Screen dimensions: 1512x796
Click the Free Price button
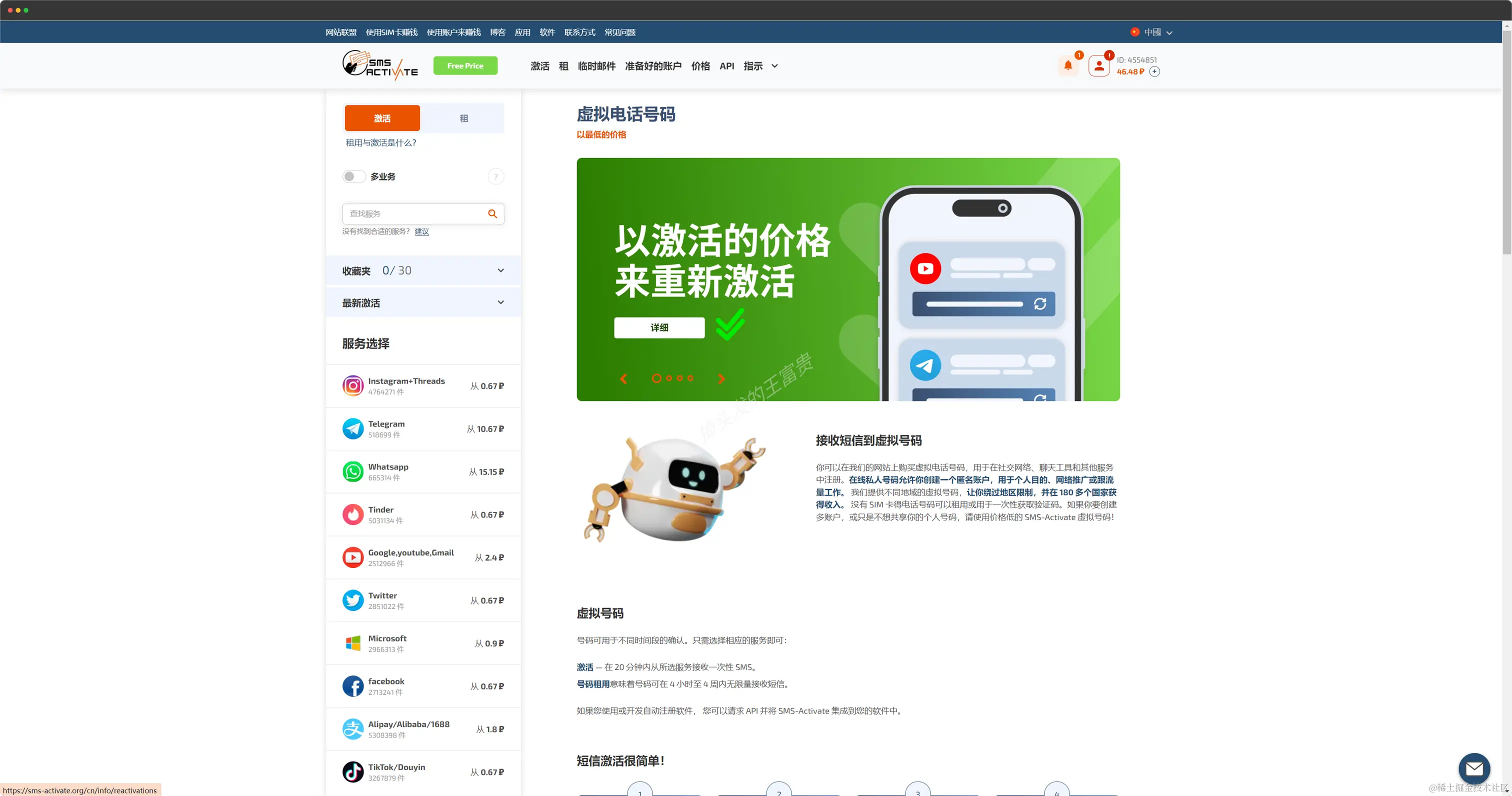point(465,65)
